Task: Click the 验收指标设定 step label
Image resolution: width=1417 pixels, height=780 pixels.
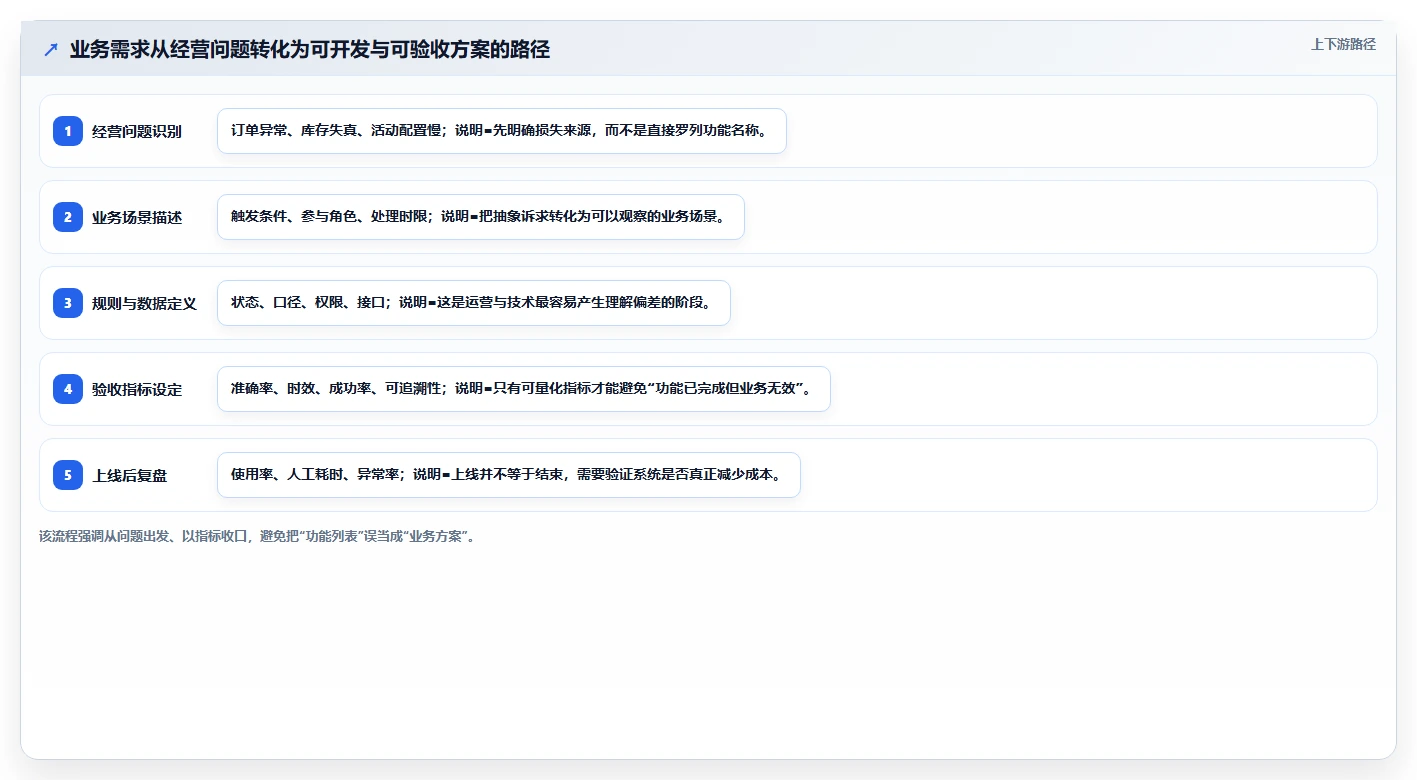Action: (137, 389)
